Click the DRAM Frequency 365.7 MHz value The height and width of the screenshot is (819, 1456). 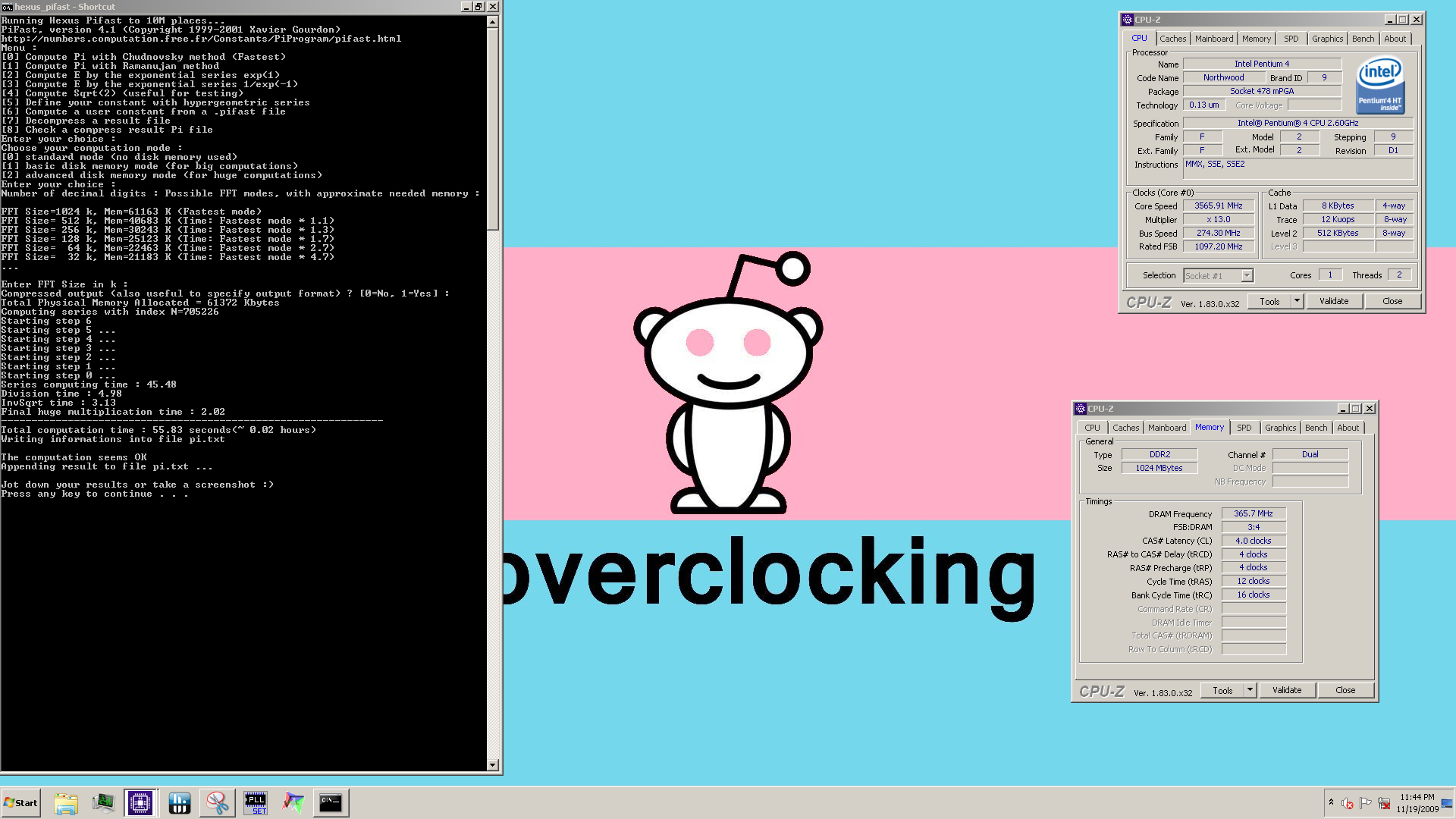[x=1254, y=513]
